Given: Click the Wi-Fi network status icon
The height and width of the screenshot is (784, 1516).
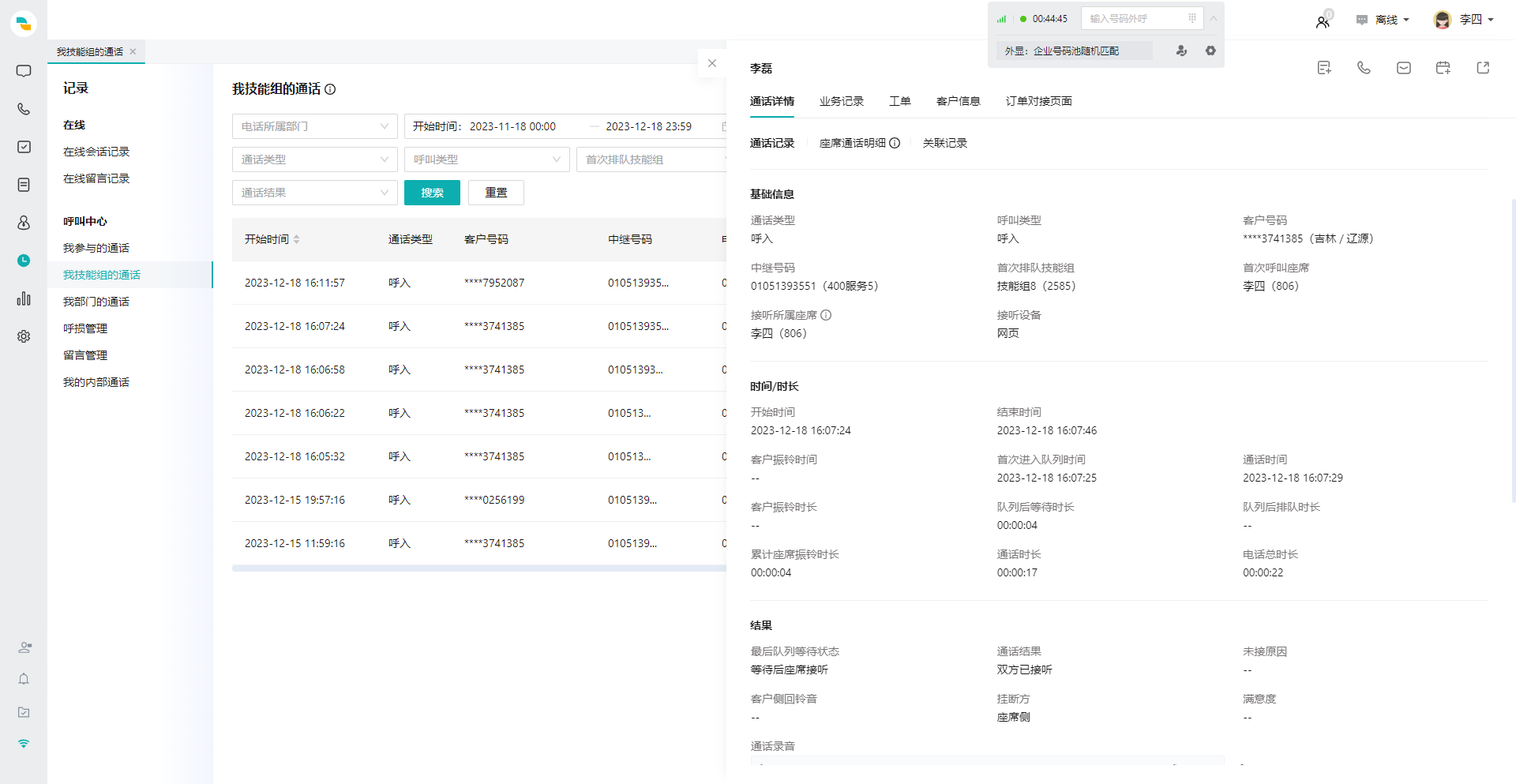Looking at the screenshot, I should coord(24,744).
